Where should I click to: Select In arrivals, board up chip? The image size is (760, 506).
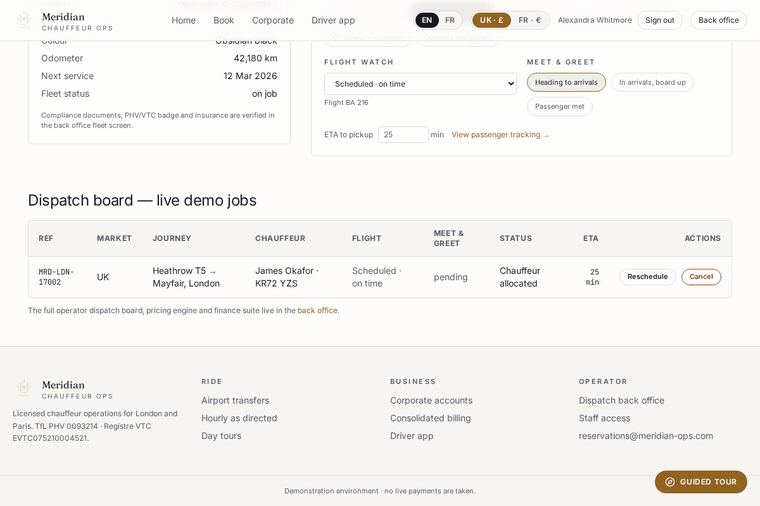point(652,82)
